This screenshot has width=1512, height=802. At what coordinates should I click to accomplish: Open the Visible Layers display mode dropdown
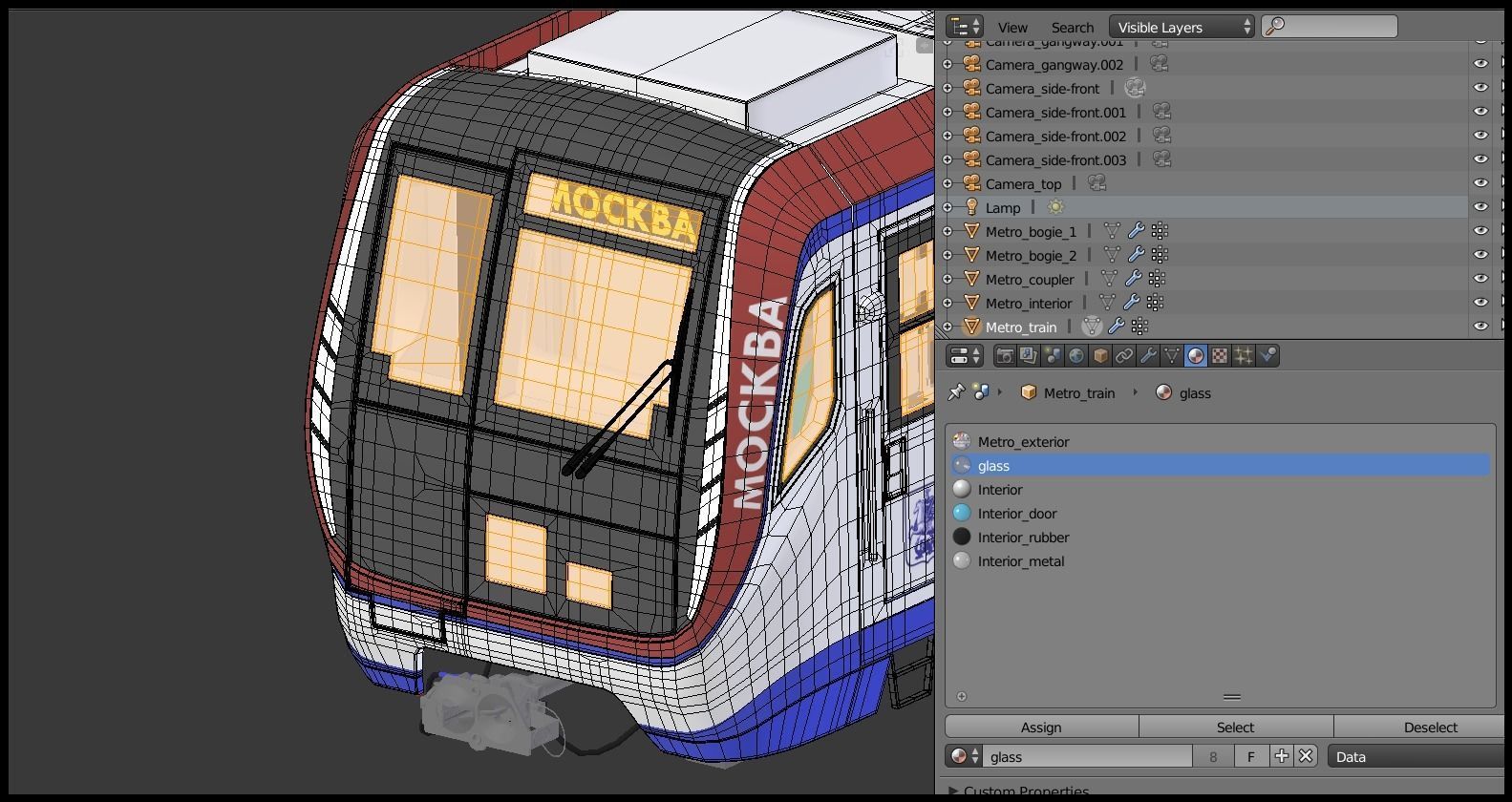[1182, 27]
